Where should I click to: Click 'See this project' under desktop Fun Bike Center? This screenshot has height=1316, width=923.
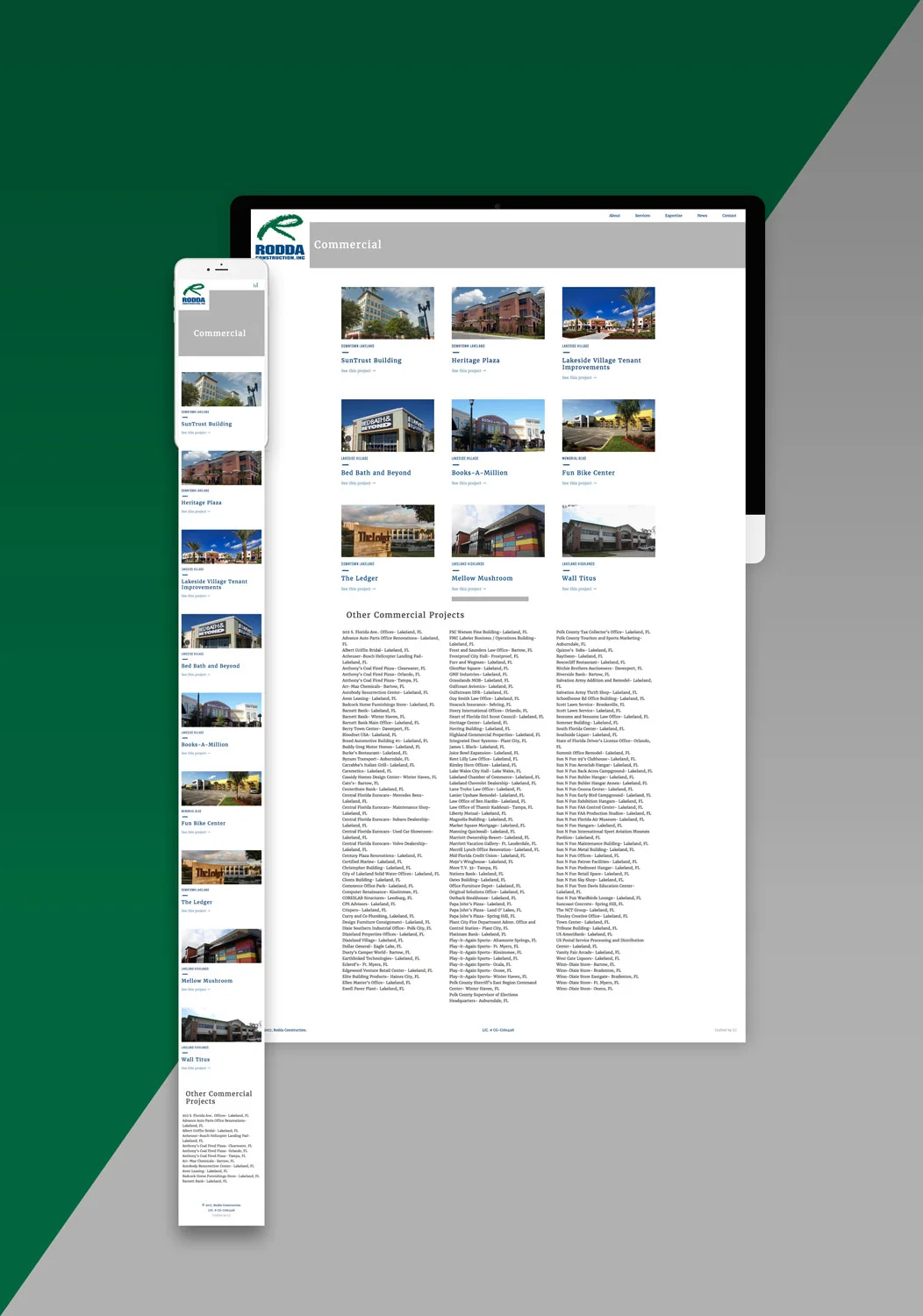pos(579,483)
